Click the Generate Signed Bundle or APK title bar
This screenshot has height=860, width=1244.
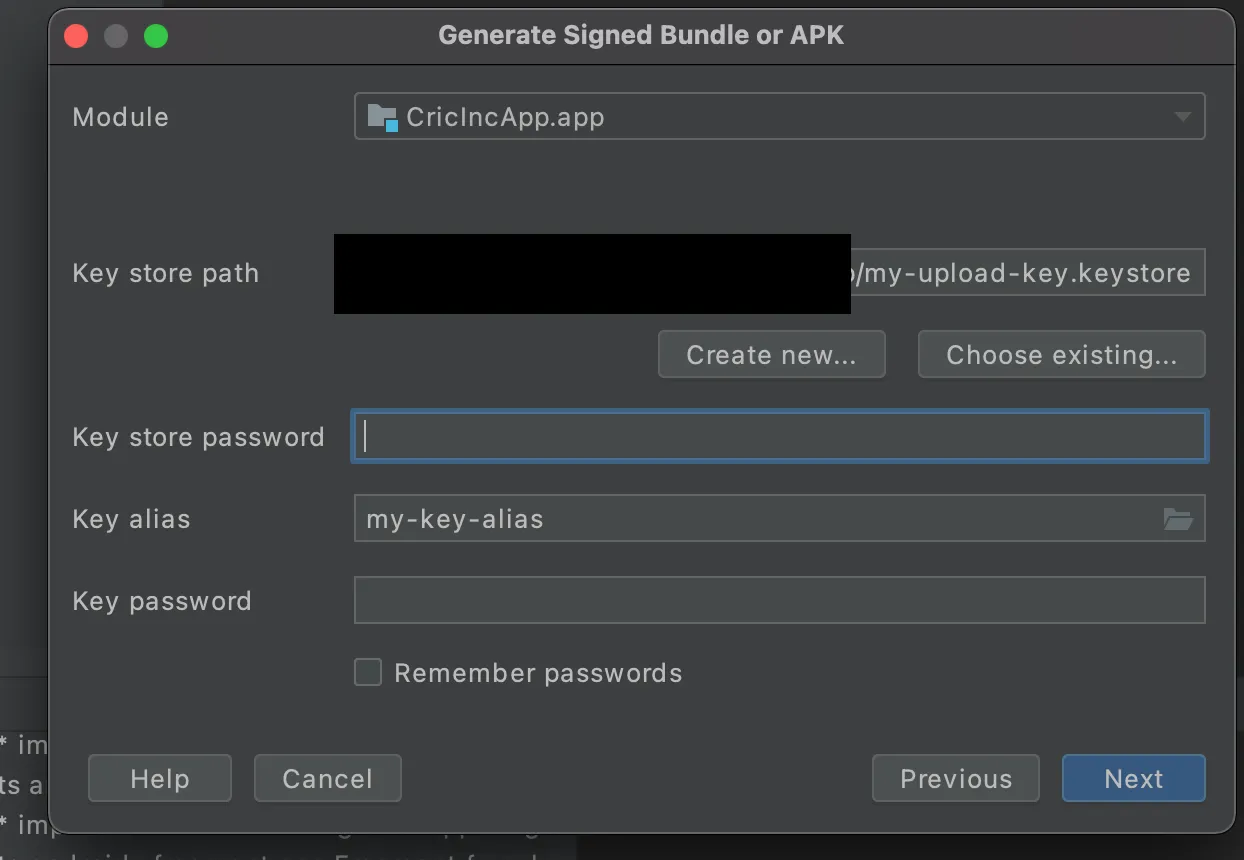tap(640, 36)
